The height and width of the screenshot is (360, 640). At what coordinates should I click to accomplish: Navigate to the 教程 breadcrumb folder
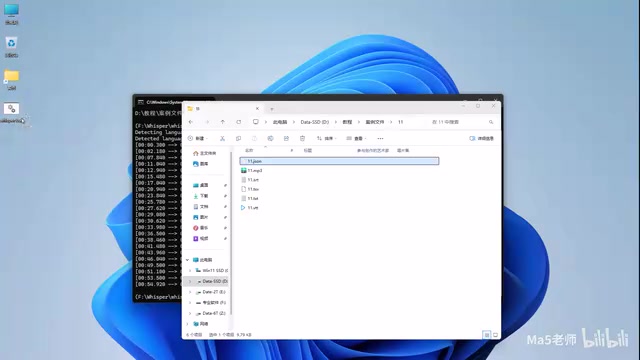(x=347, y=122)
